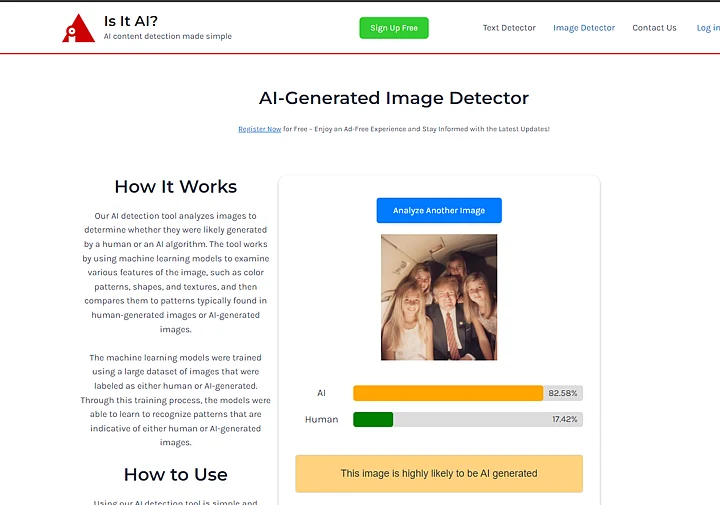The height and width of the screenshot is (505, 720).
Task: Click the AI-Generated Image Detector page title
Action: click(x=393, y=98)
